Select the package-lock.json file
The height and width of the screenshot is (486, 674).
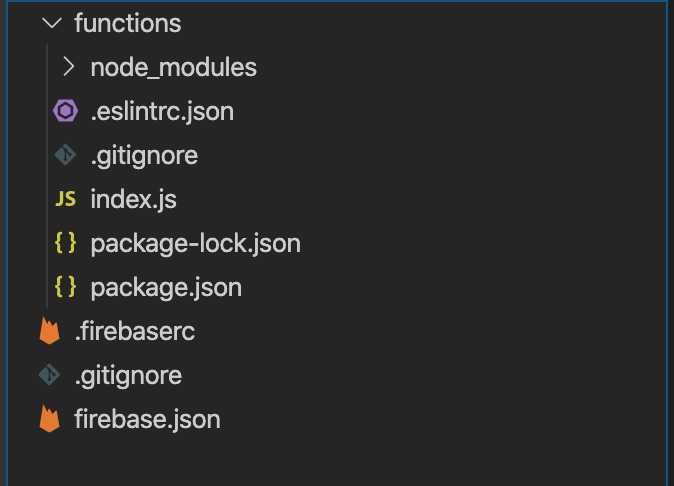196,244
